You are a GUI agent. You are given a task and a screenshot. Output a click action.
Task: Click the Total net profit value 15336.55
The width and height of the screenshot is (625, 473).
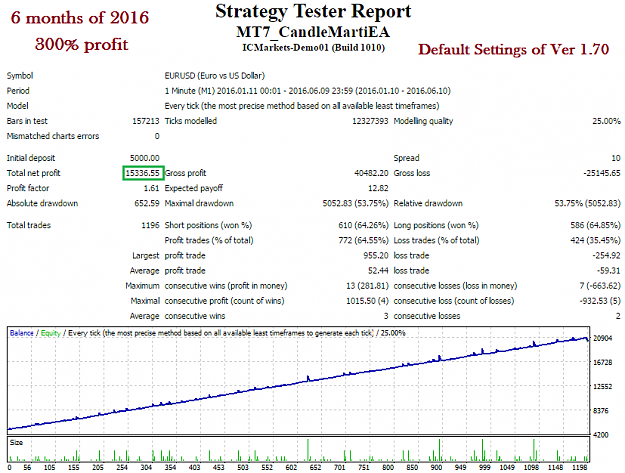(x=142, y=173)
